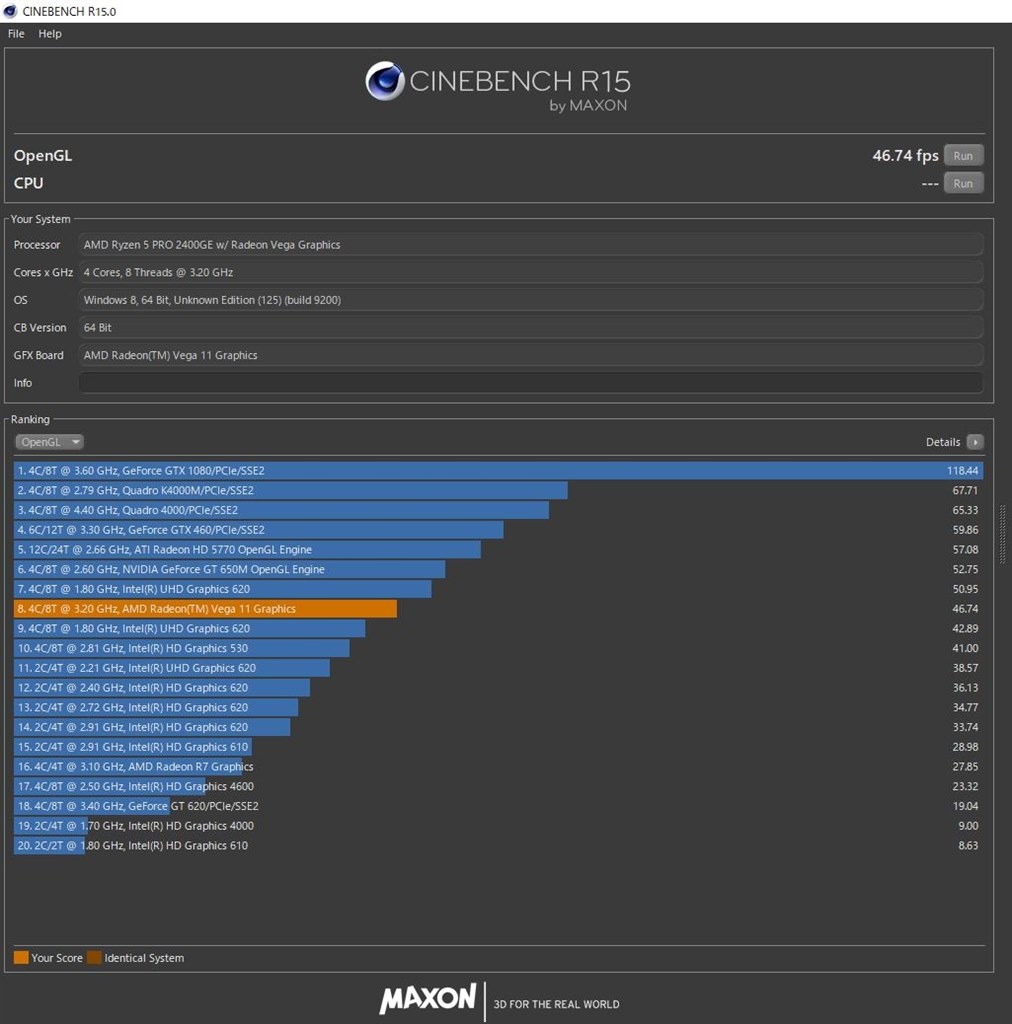Screen dimensions: 1012x1024
Task: Open the Help menu
Action: (50, 34)
